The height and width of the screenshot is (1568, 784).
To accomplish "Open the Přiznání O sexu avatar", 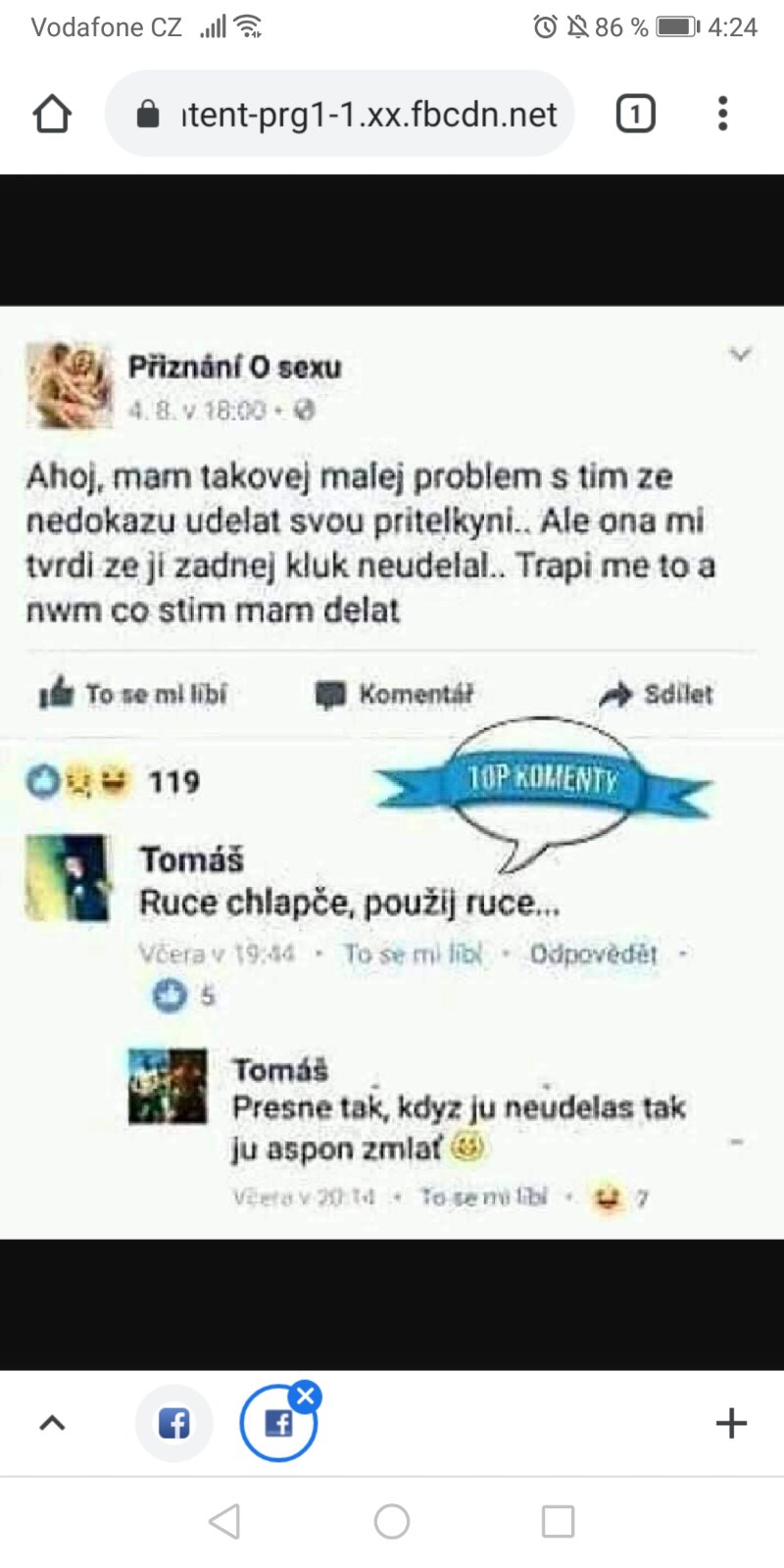I will coord(69,384).
